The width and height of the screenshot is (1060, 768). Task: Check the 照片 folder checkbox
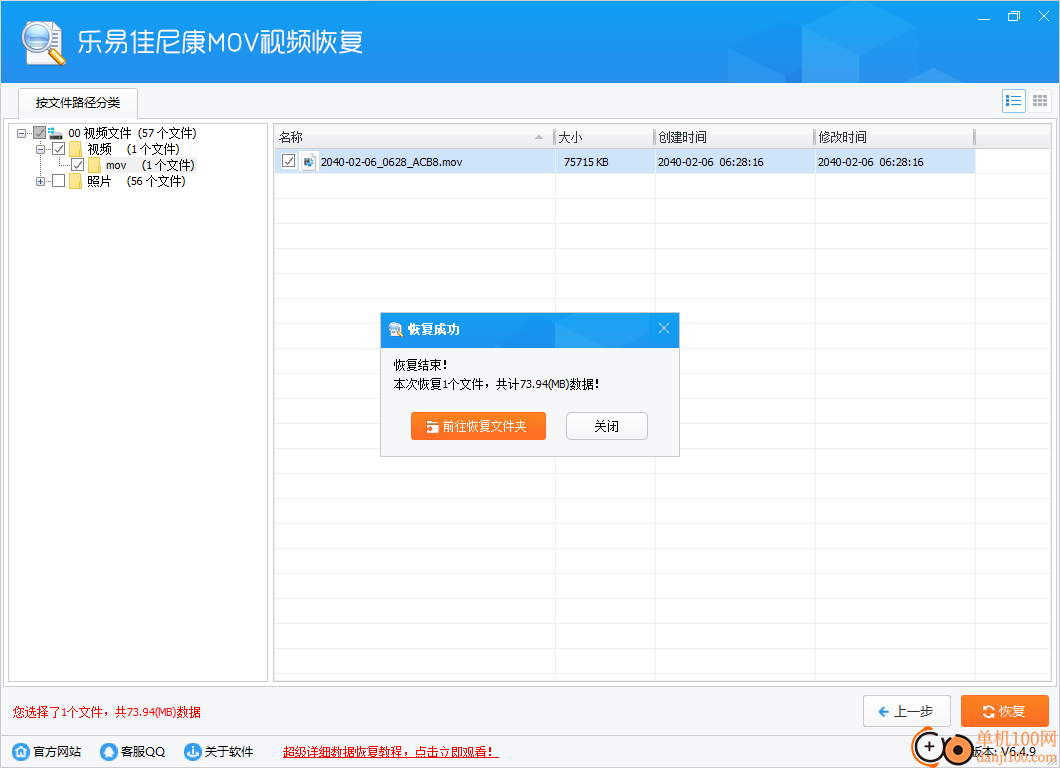tap(59, 181)
